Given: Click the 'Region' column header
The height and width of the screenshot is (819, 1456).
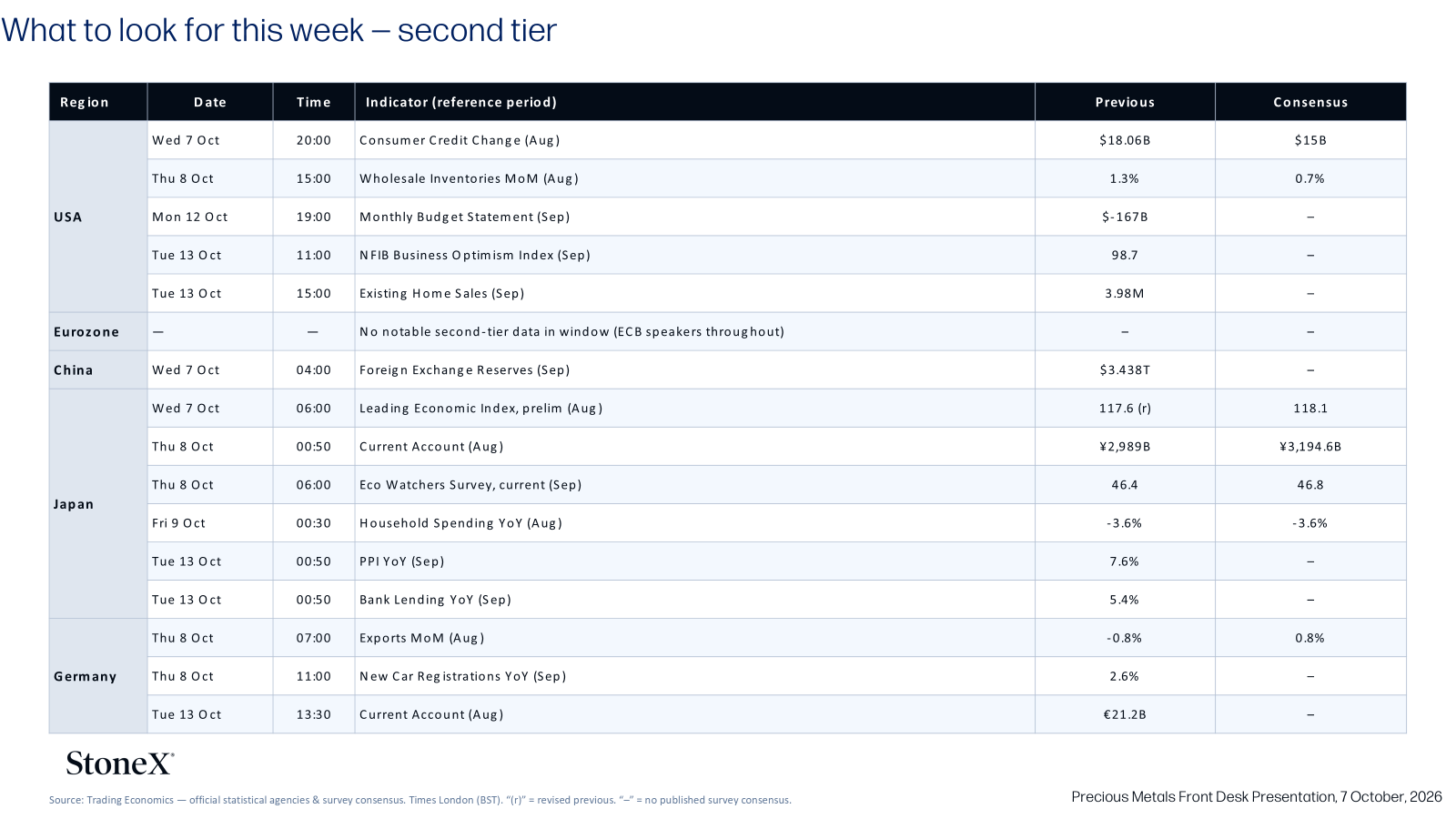Looking at the screenshot, I should [x=98, y=102].
